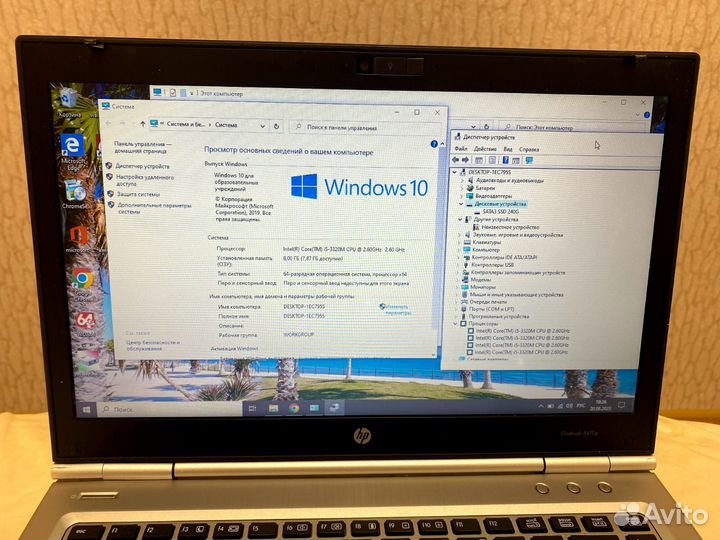Click Система и бе... breadcrumb in address bar

(x=186, y=124)
